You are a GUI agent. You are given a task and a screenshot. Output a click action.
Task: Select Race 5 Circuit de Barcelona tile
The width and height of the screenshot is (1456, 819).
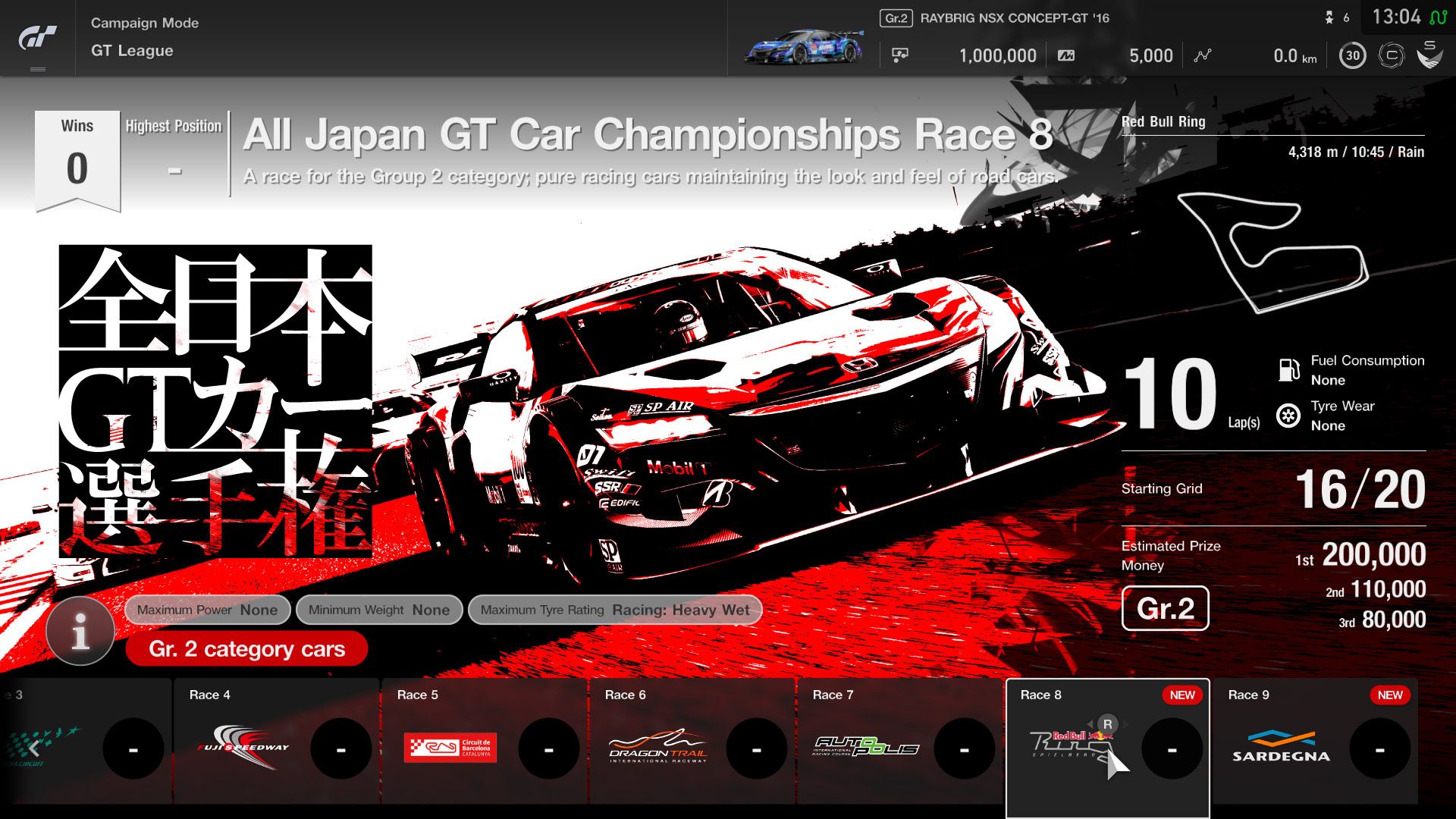(484, 741)
